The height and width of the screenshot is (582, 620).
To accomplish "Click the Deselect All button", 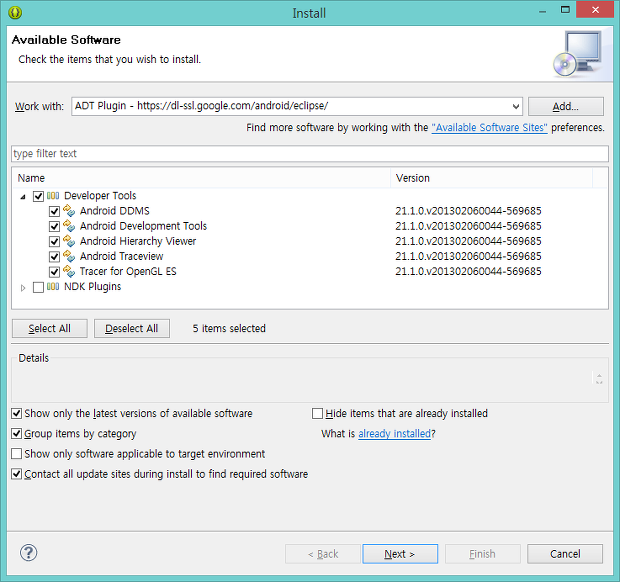I will 132,328.
